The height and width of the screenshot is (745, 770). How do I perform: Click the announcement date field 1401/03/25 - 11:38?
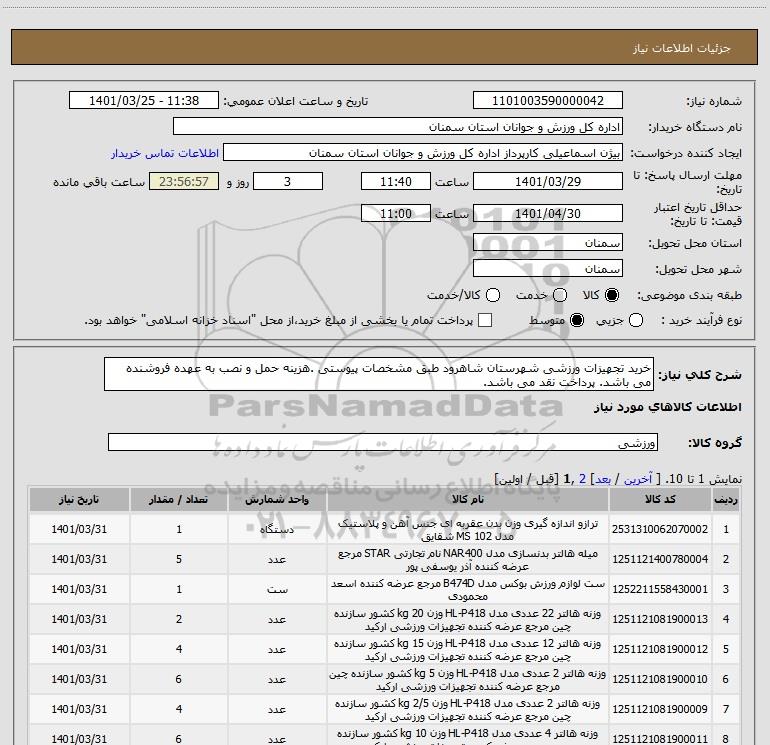[x=144, y=101]
